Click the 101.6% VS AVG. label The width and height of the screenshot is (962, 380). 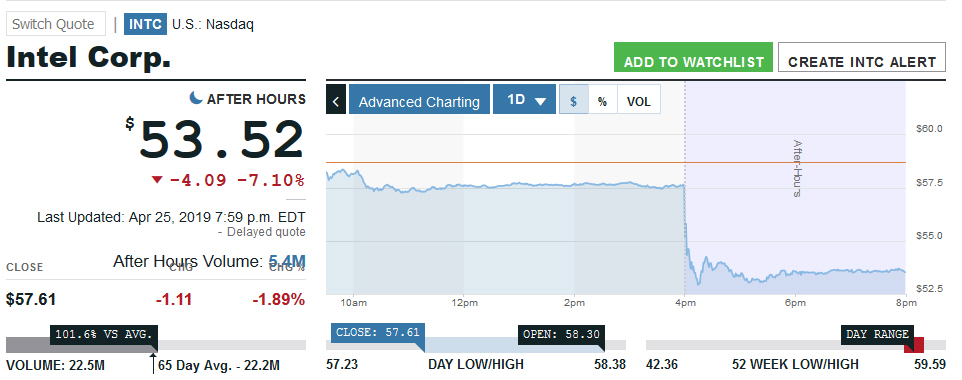104,335
